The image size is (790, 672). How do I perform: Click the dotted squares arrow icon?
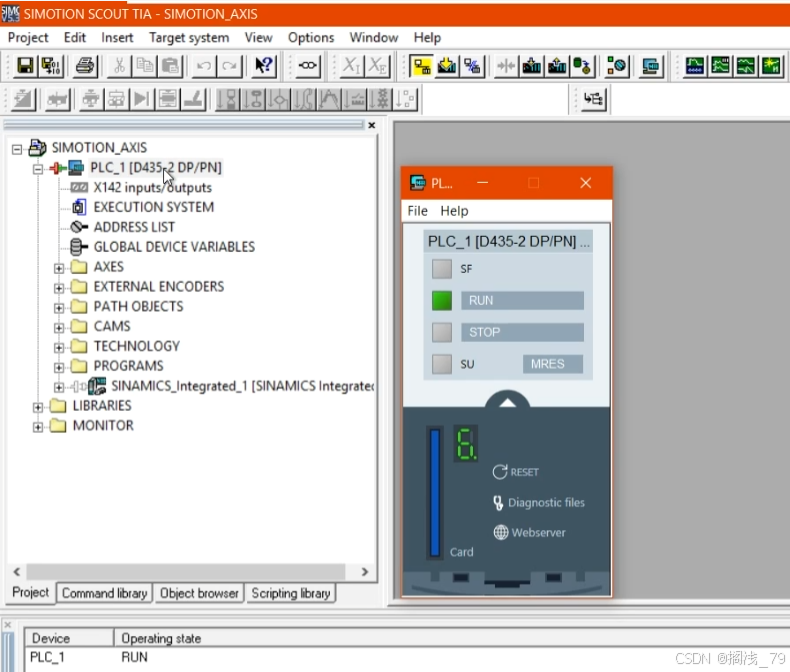tap(406, 99)
